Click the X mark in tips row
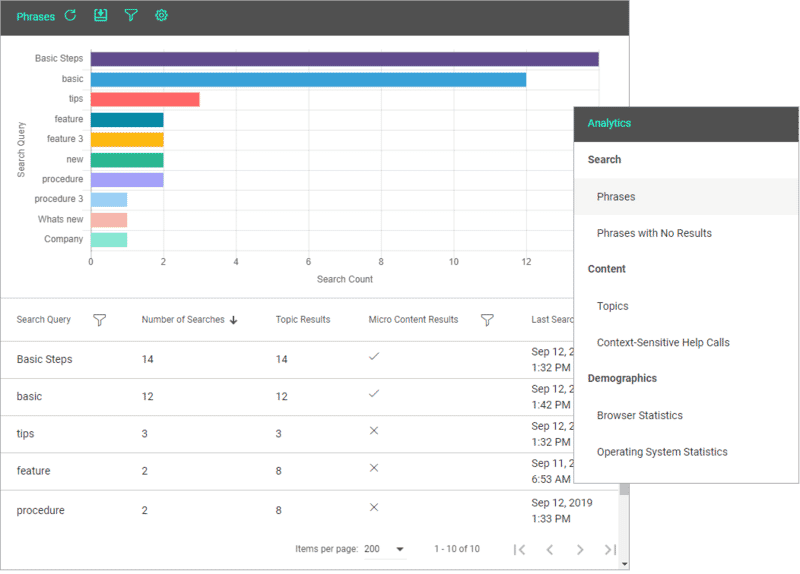 tap(374, 431)
